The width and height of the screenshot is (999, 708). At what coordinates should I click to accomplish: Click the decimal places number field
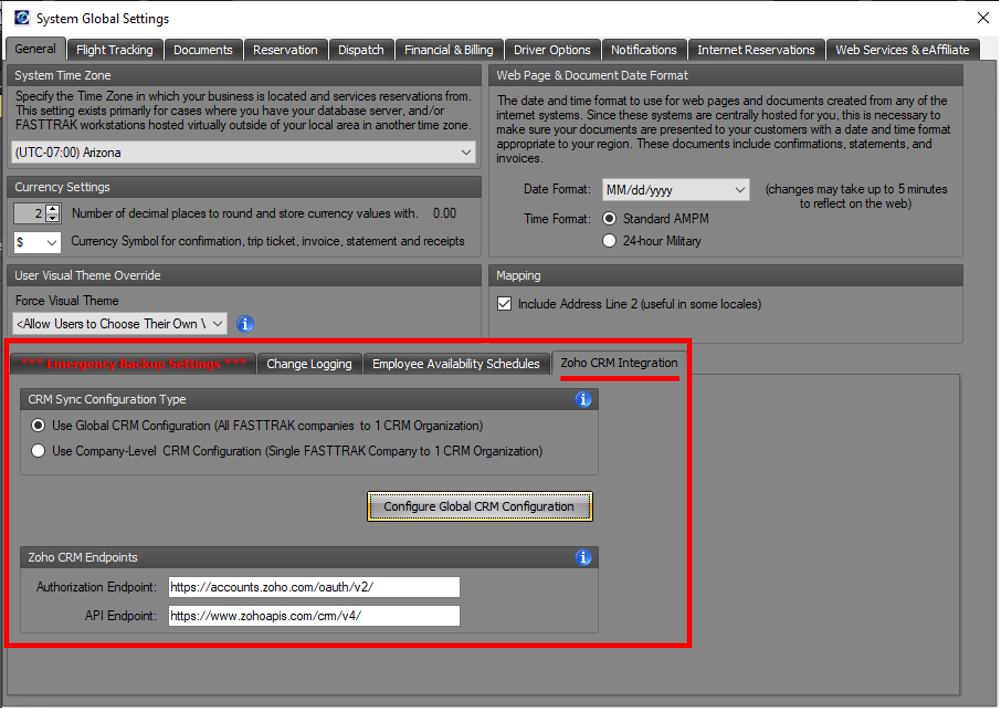[x=29, y=213]
